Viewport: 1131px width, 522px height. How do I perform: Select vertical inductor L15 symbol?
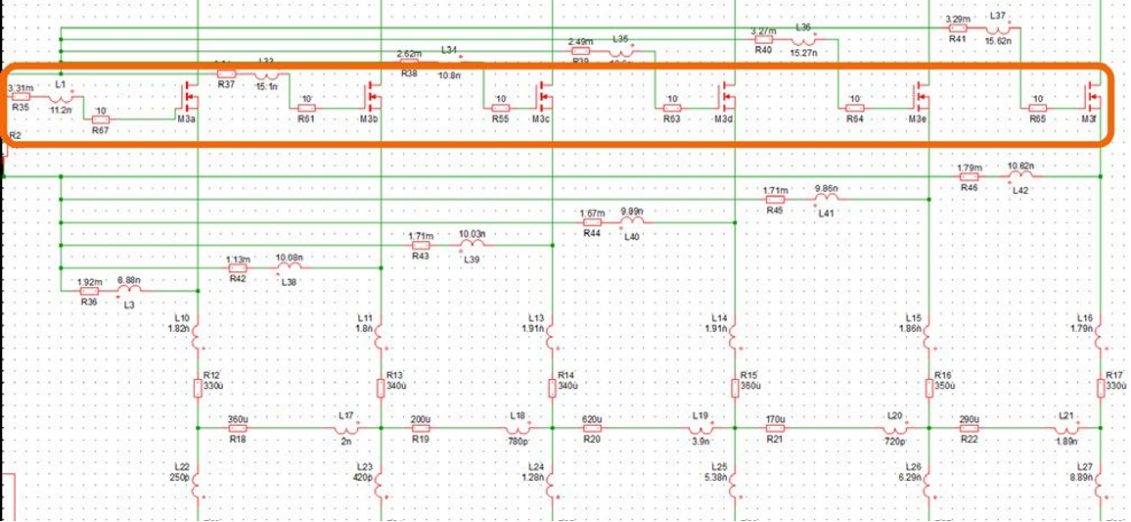click(x=929, y=335)
